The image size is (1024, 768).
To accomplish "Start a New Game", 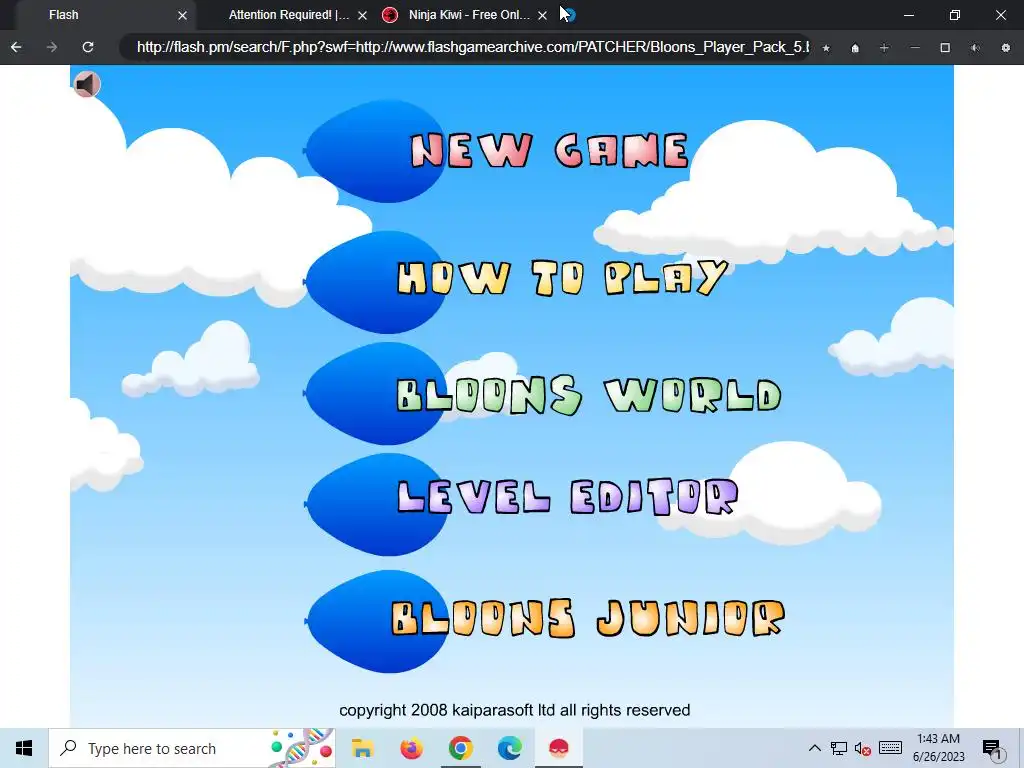I will point(549,151).
